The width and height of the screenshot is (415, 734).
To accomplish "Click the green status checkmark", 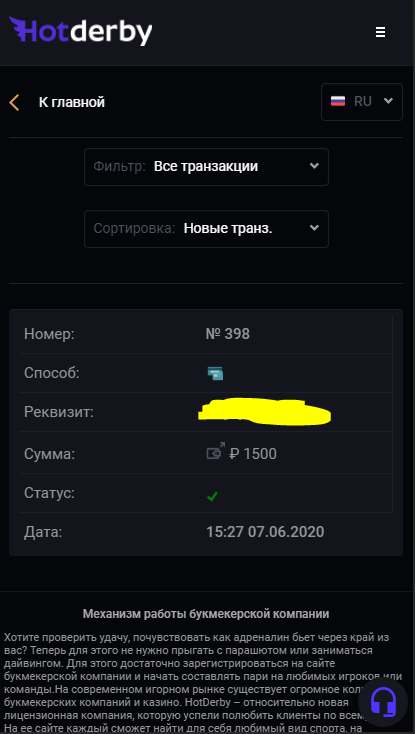I will pos(212,496).
